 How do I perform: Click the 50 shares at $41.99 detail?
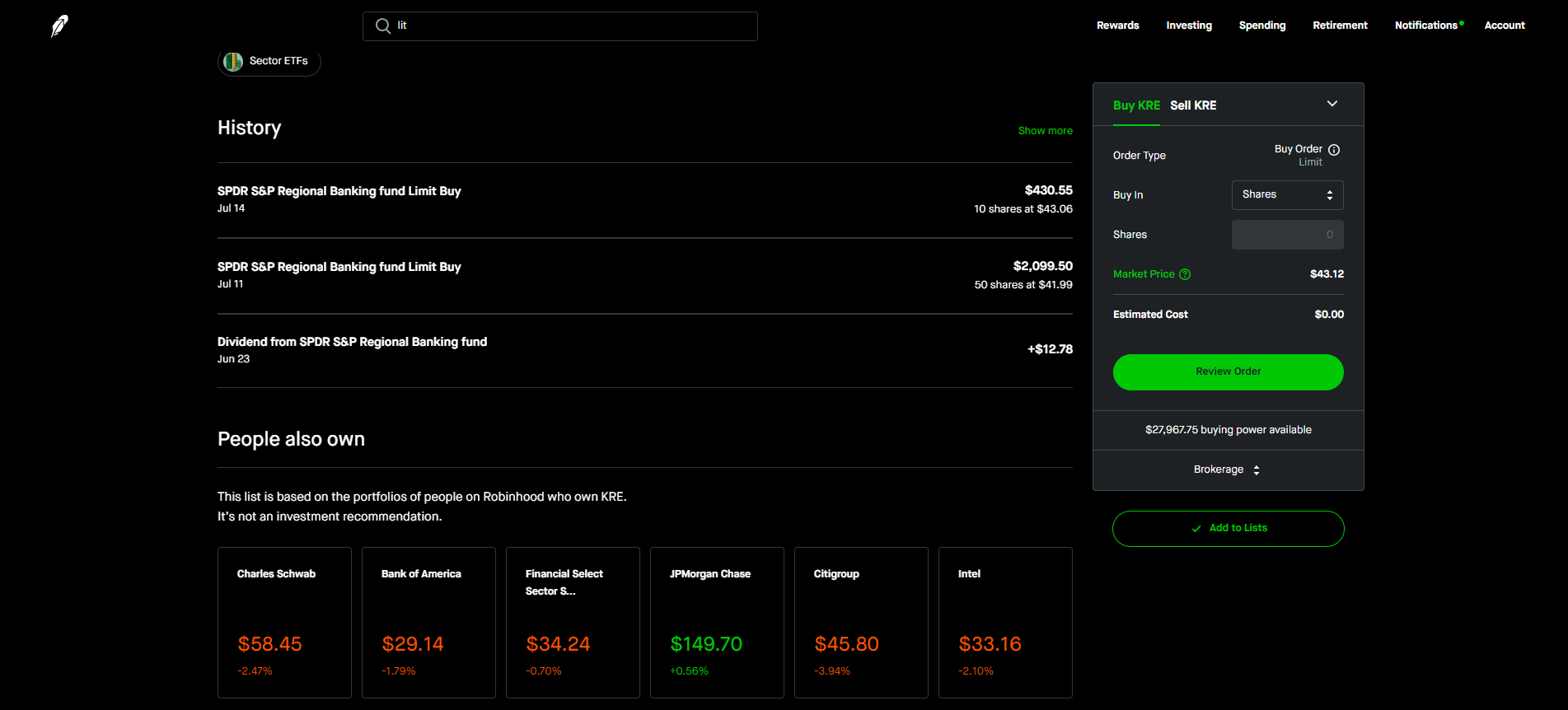point(1023,285)
